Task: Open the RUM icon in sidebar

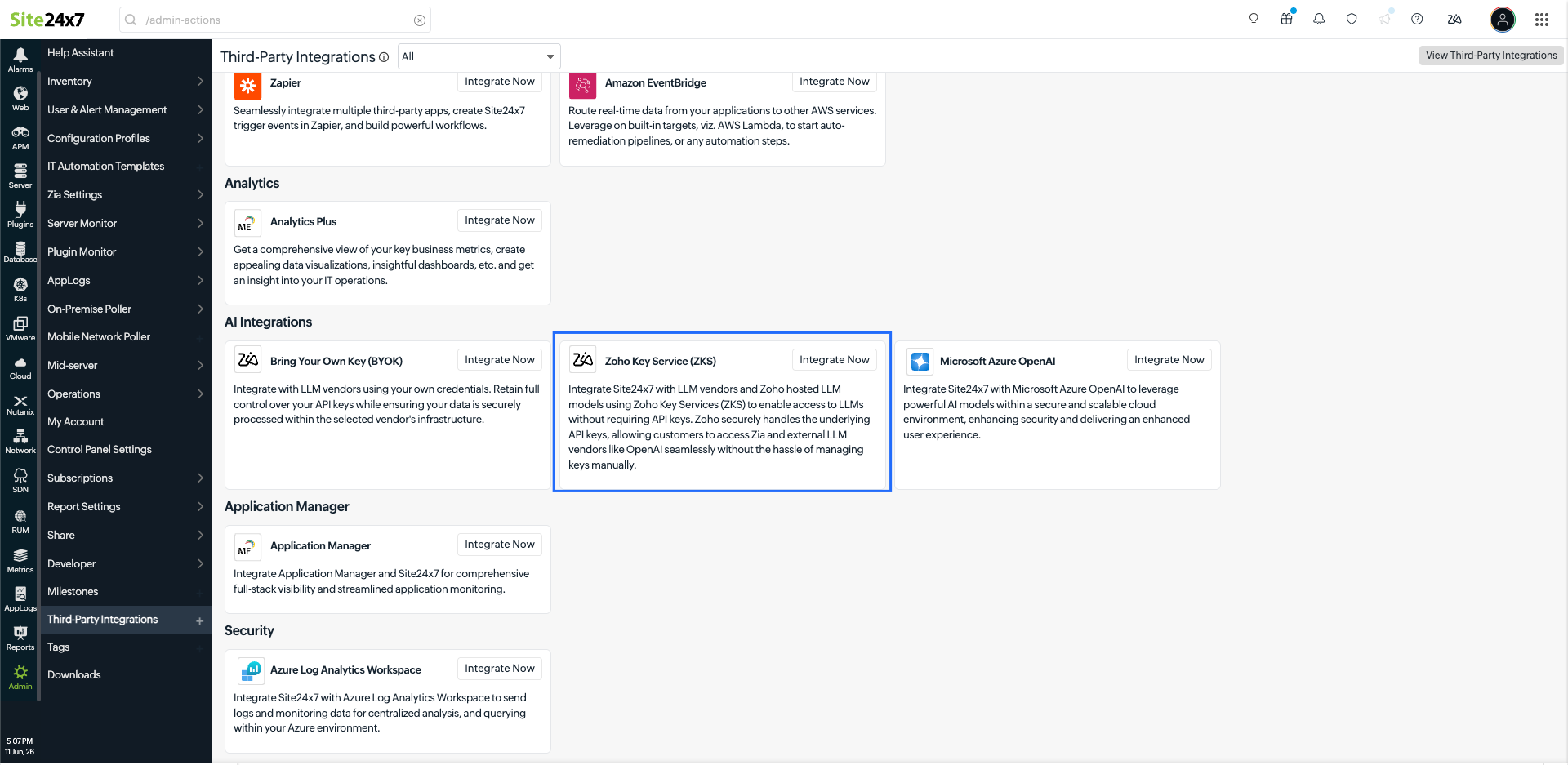Action: [20, 522]
